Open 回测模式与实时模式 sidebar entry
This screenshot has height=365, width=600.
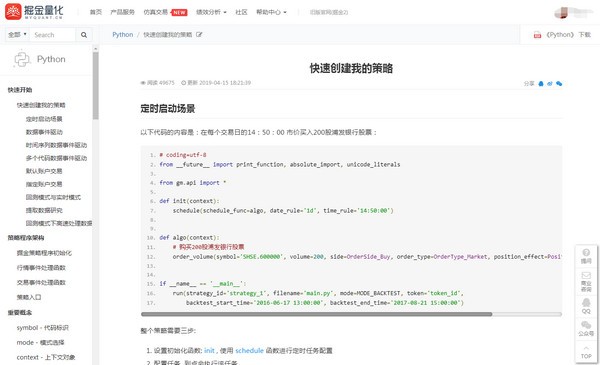tap(53, 197)
